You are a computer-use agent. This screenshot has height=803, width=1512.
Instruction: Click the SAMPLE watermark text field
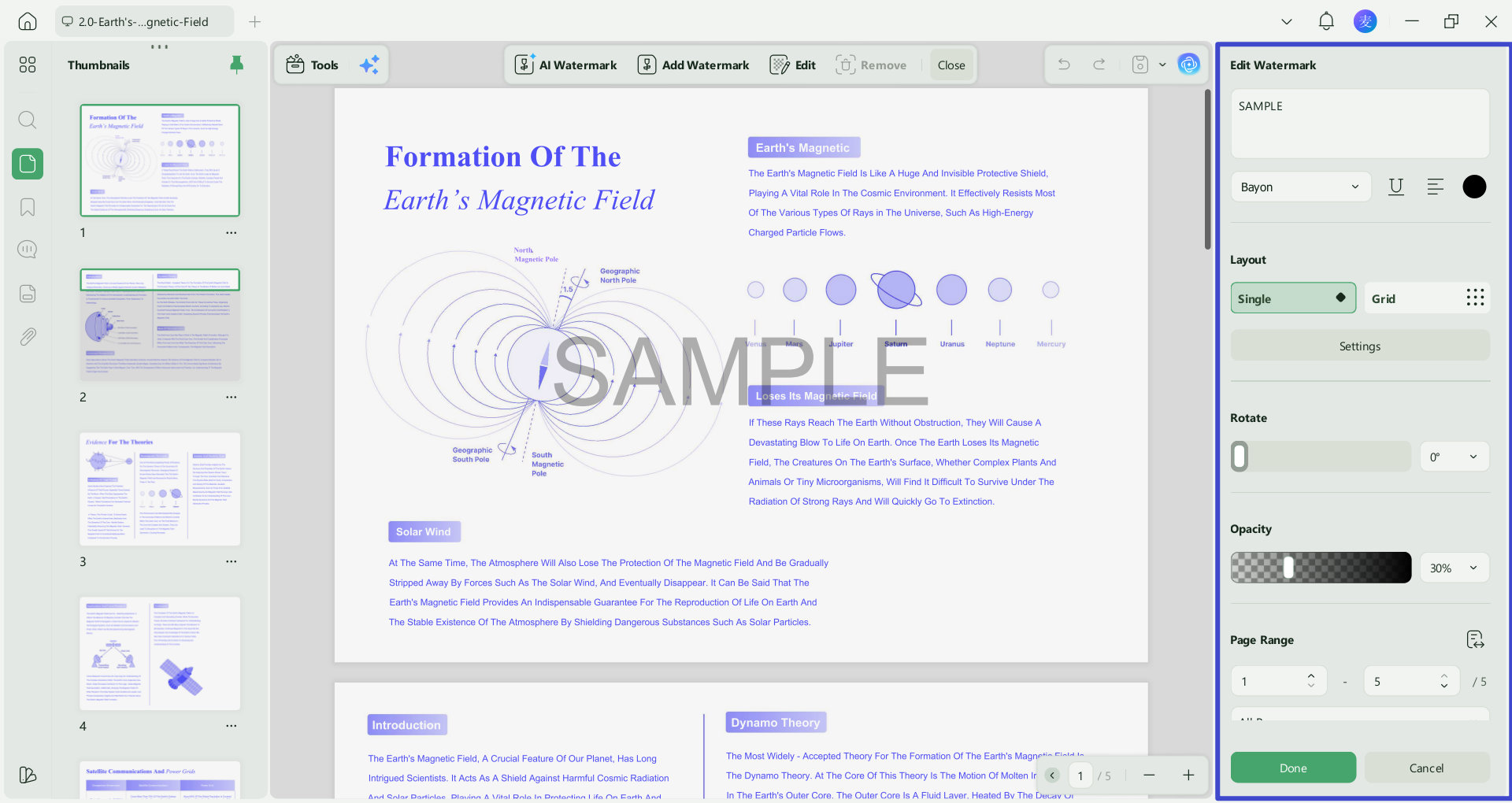(x=1360, y=124)
